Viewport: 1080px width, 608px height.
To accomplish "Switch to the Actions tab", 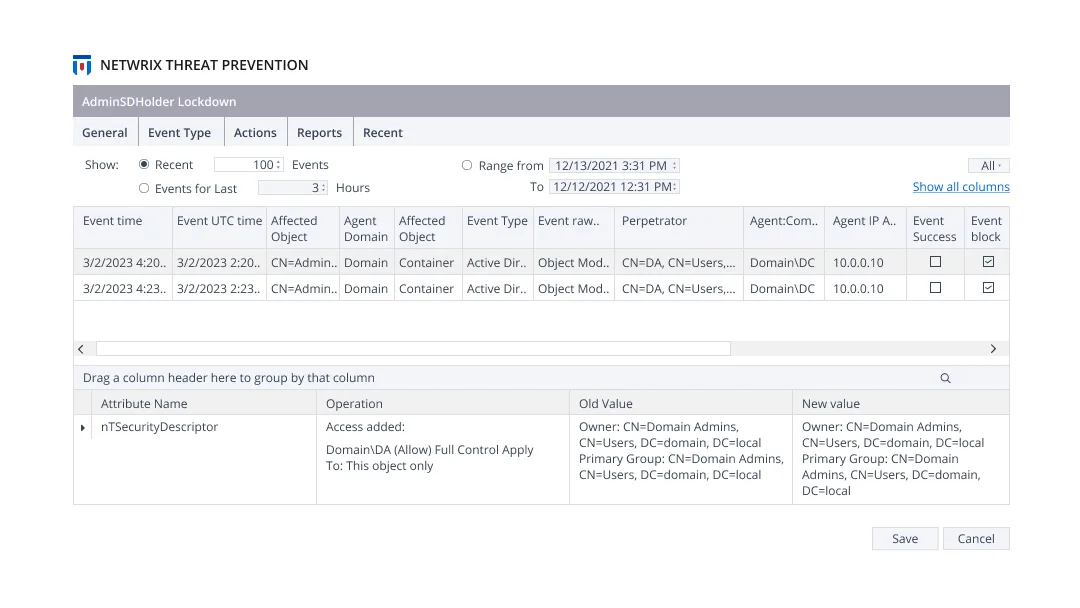I will coord(255,132).
